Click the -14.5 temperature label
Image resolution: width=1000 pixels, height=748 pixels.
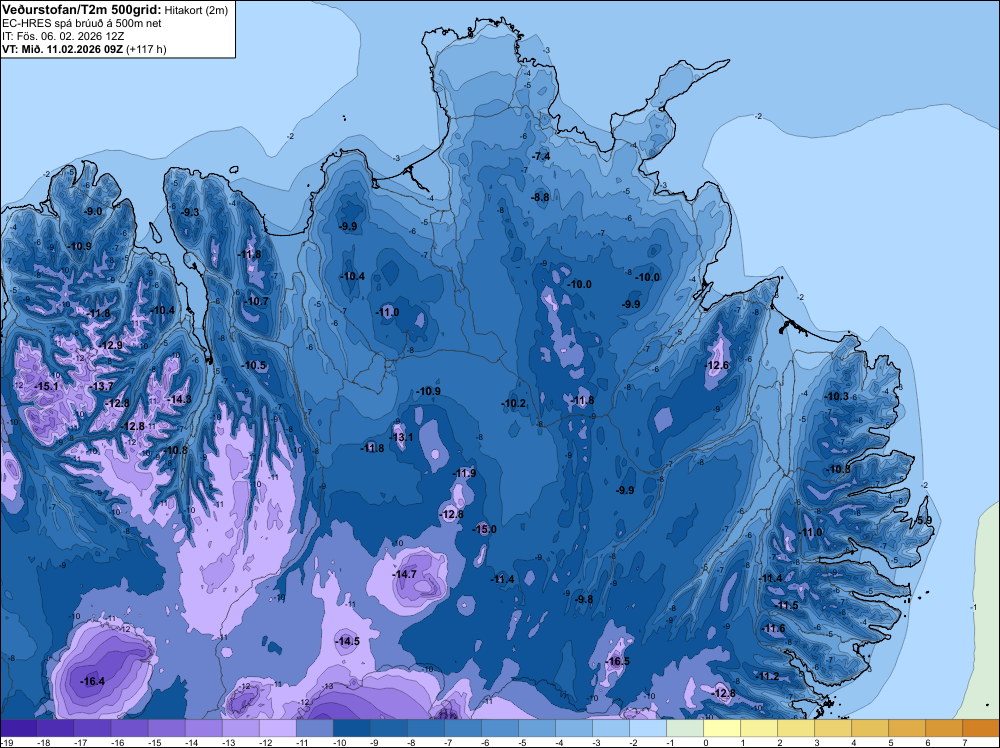348,641
